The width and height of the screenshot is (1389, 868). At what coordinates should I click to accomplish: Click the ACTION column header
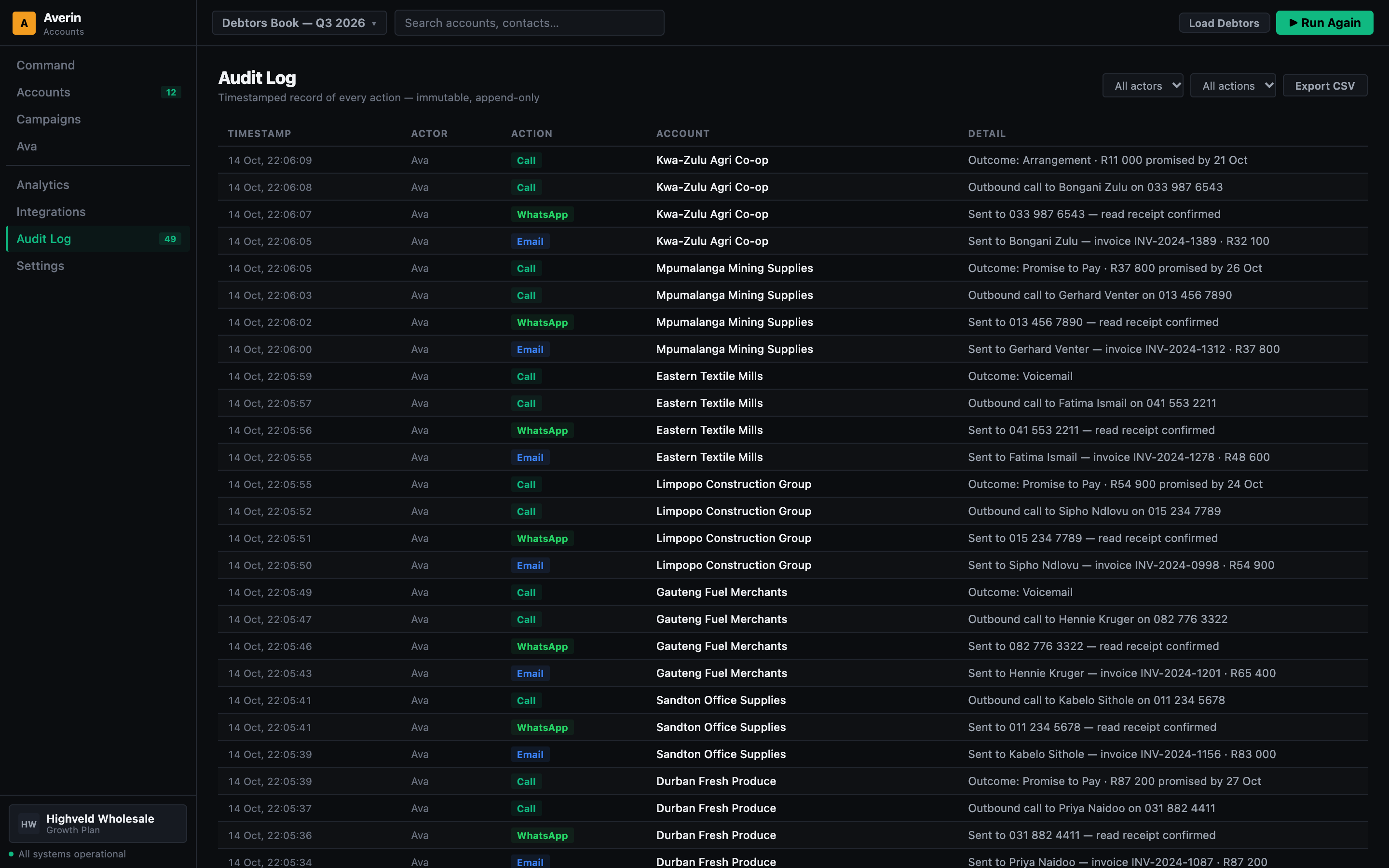[531, 134]
